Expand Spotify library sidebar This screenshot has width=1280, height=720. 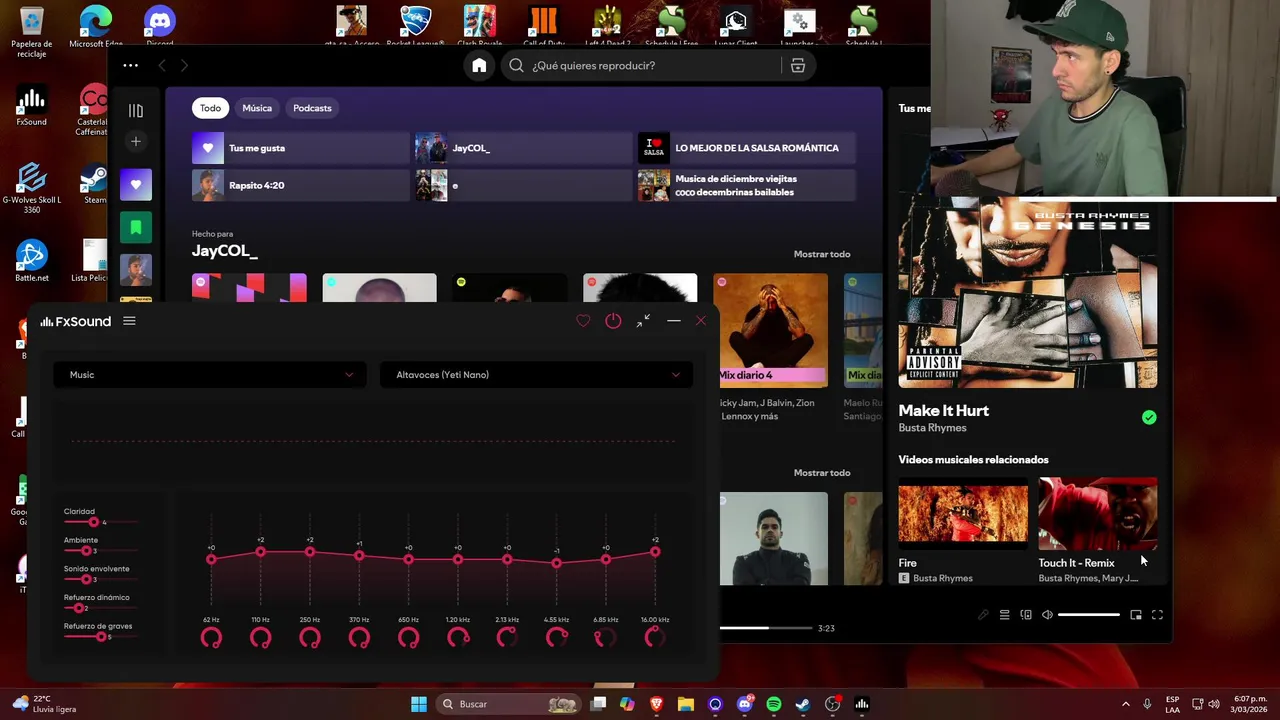coord(136,111)
